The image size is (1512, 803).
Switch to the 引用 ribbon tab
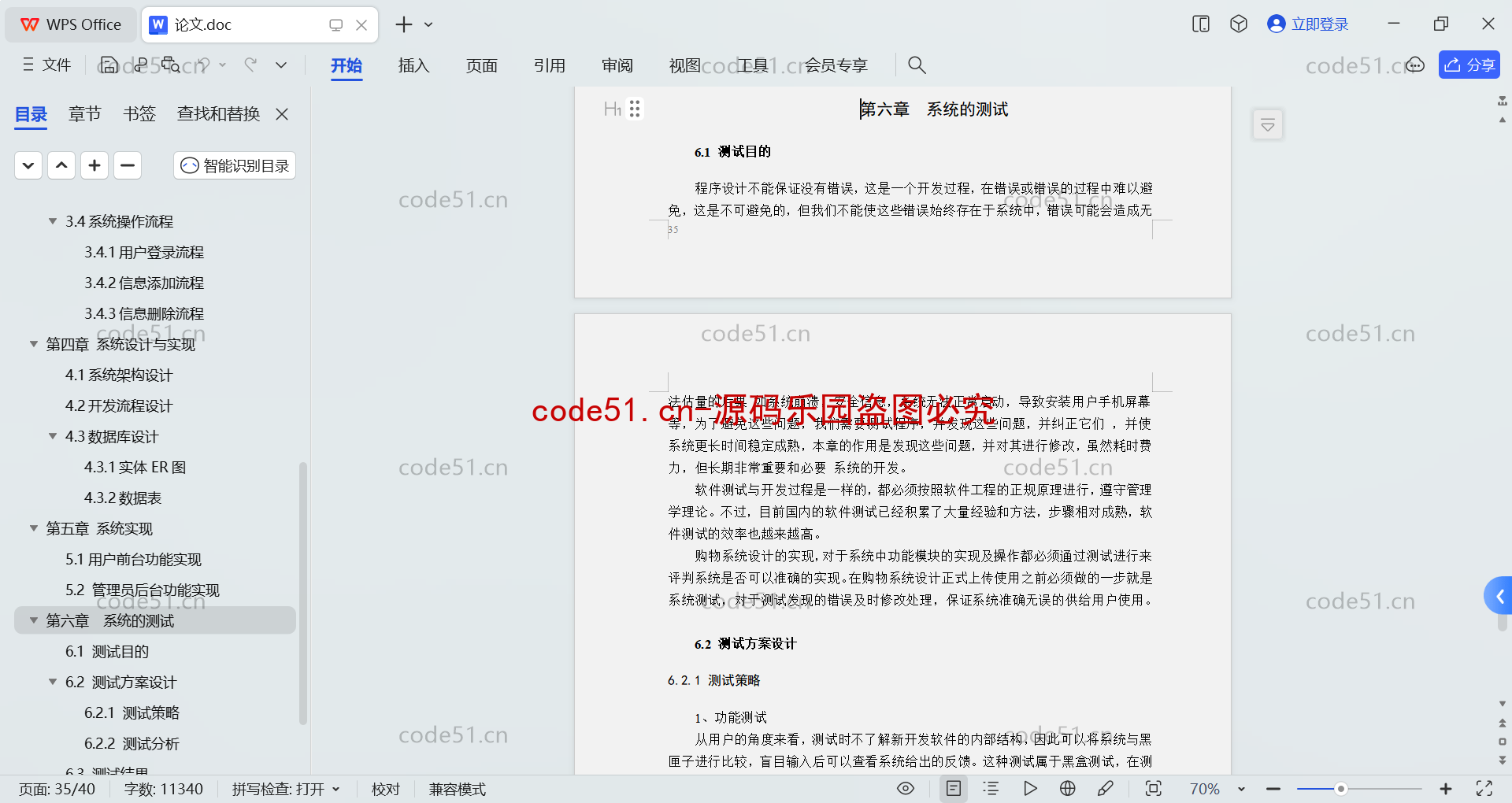(550, 65)
